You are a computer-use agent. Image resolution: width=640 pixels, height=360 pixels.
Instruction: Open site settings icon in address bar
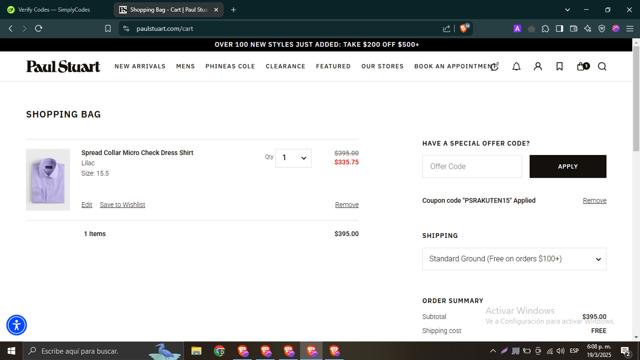pos(127,29)
